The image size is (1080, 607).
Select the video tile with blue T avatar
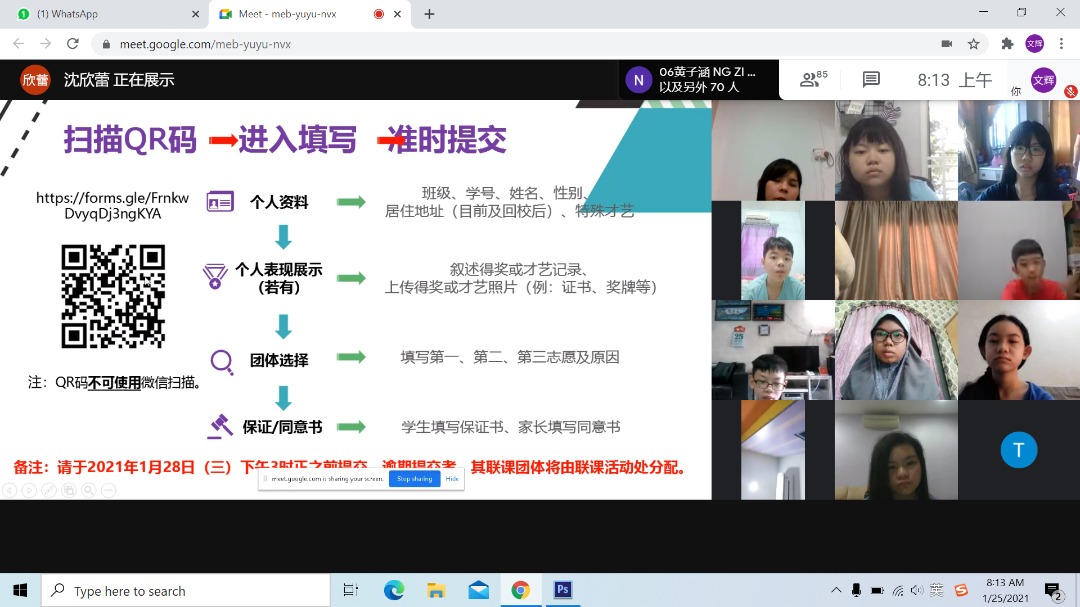[1019, 450]
